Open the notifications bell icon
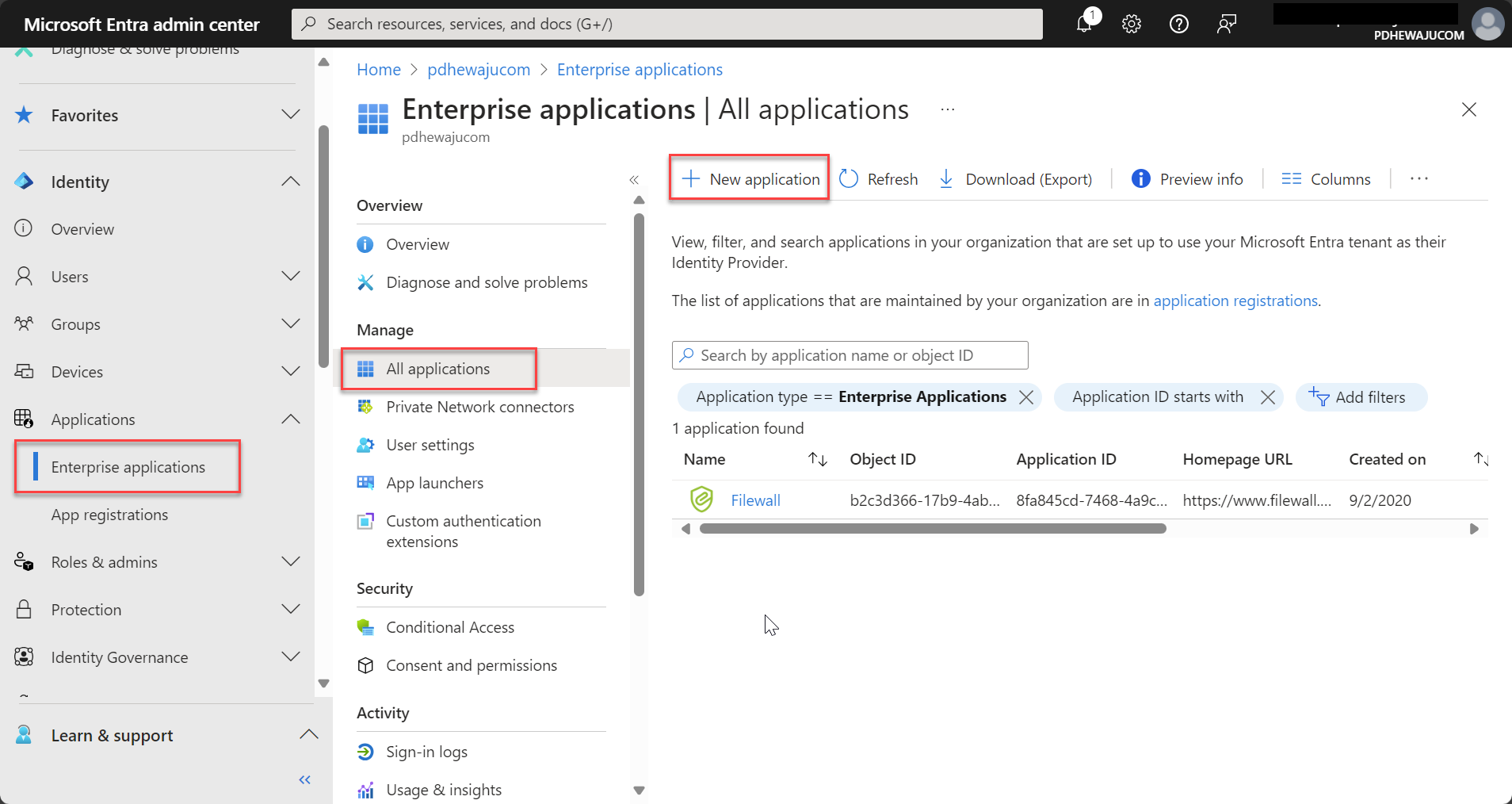Image resolution: width=1512 pixels, height=804 pixels. pos(1084,24)
